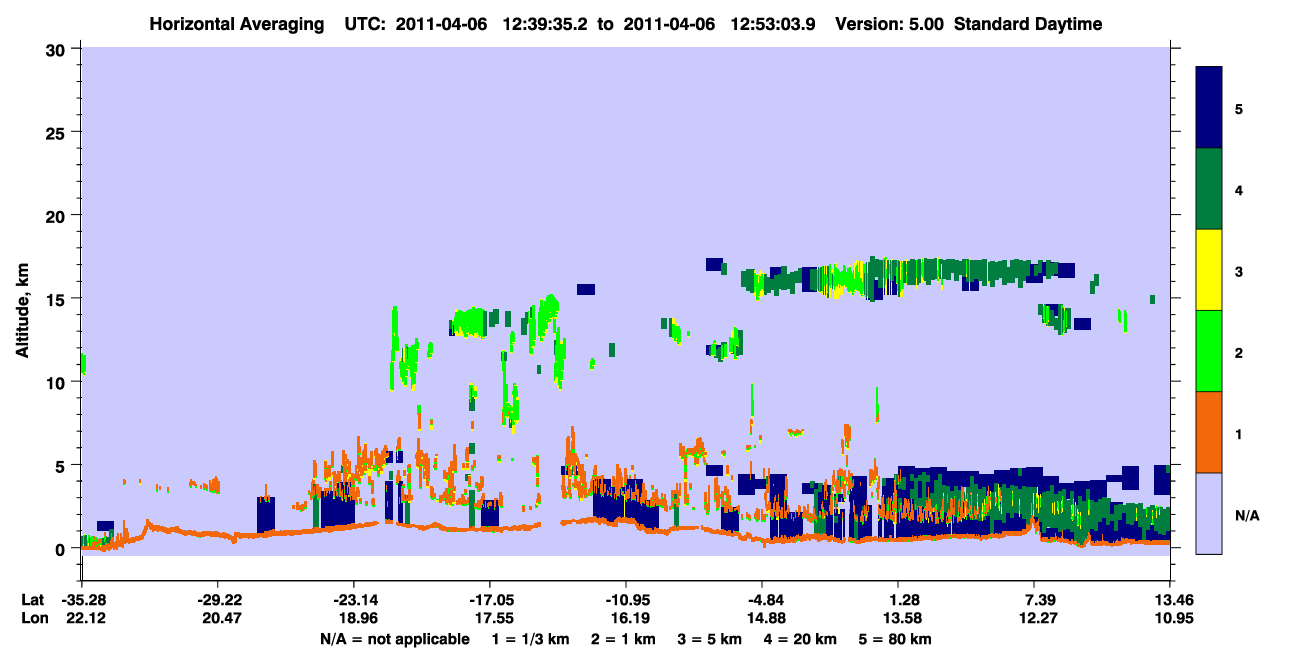The image size is (1300, 667).
Task: Click the y-axis tick label 20
Action: 58,216
